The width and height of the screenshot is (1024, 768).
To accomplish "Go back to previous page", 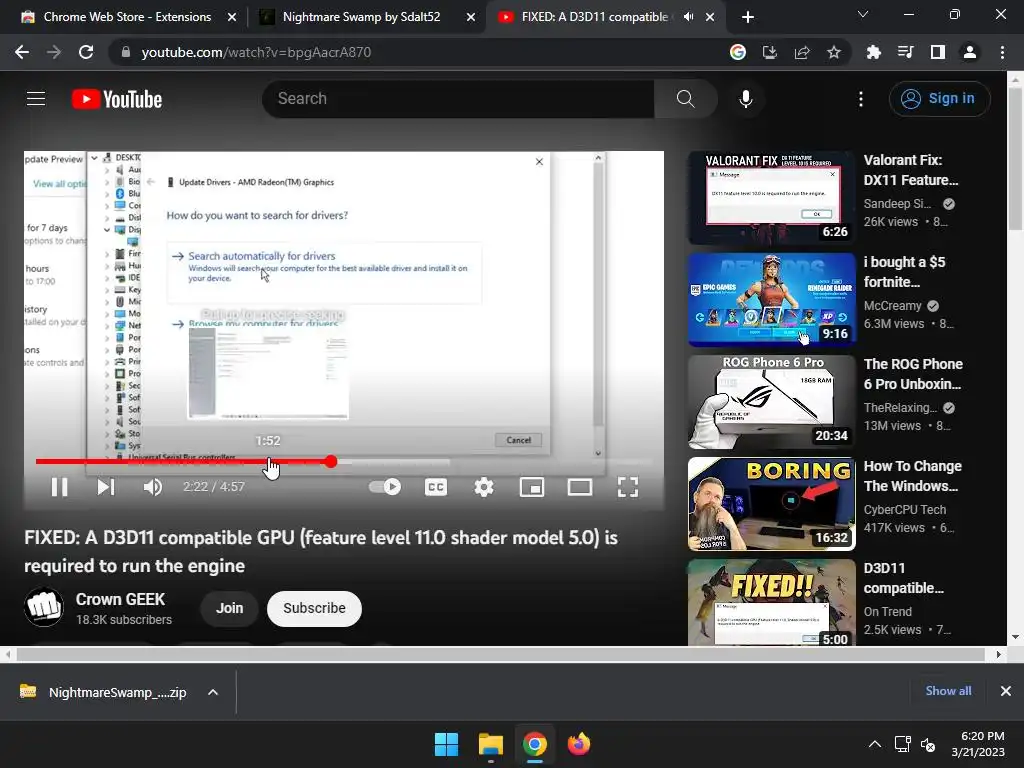I will [x=22, y=52].
